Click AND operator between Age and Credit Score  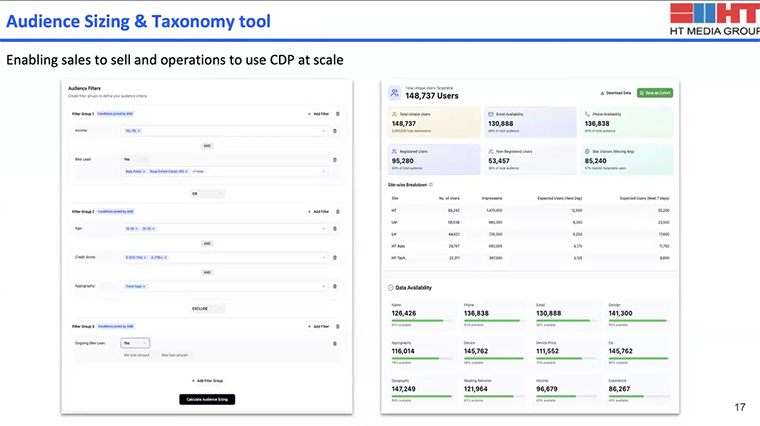(x=207, y=244)
